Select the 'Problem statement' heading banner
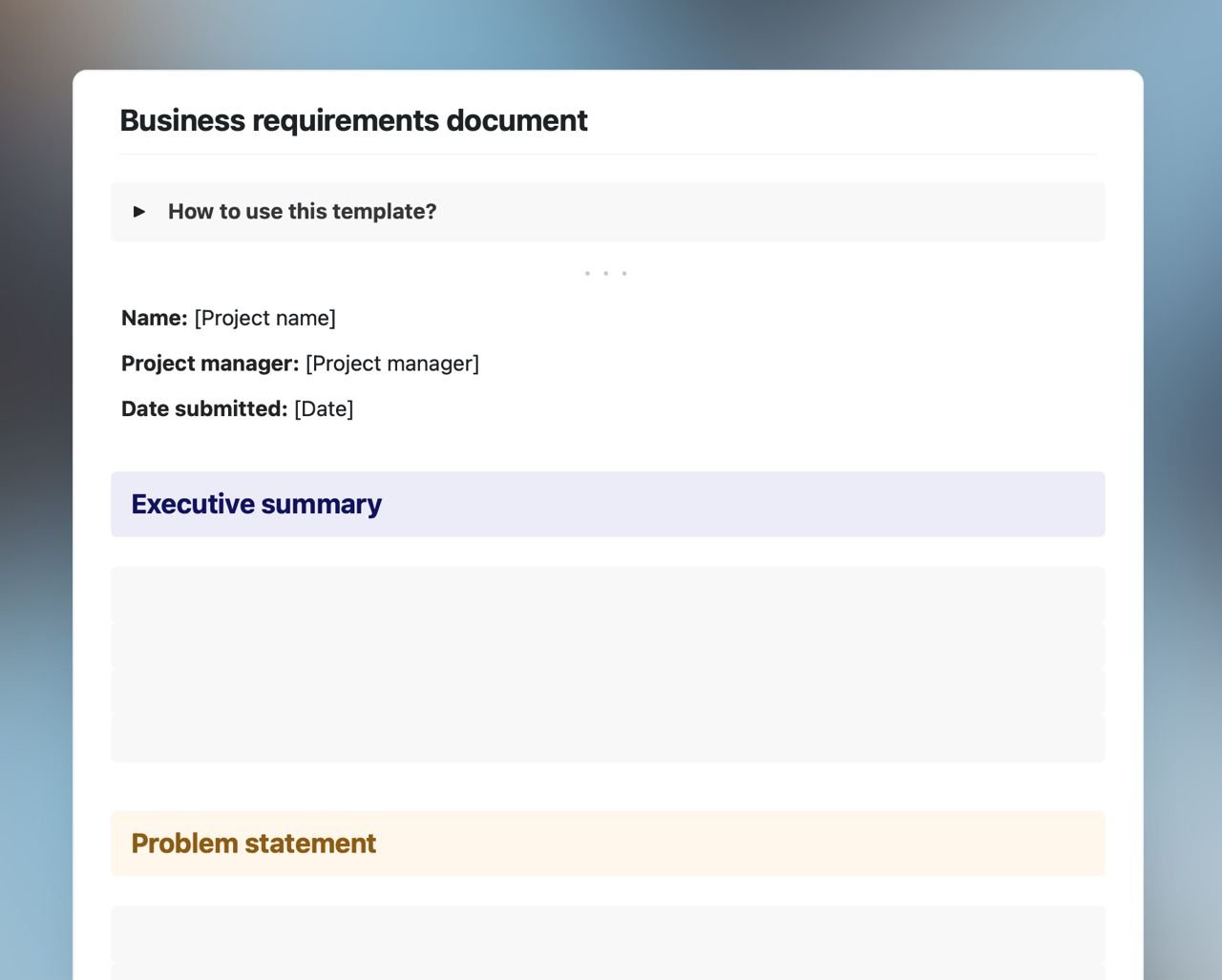Screen dimensions: 1222x980 [x=253, y=844]
